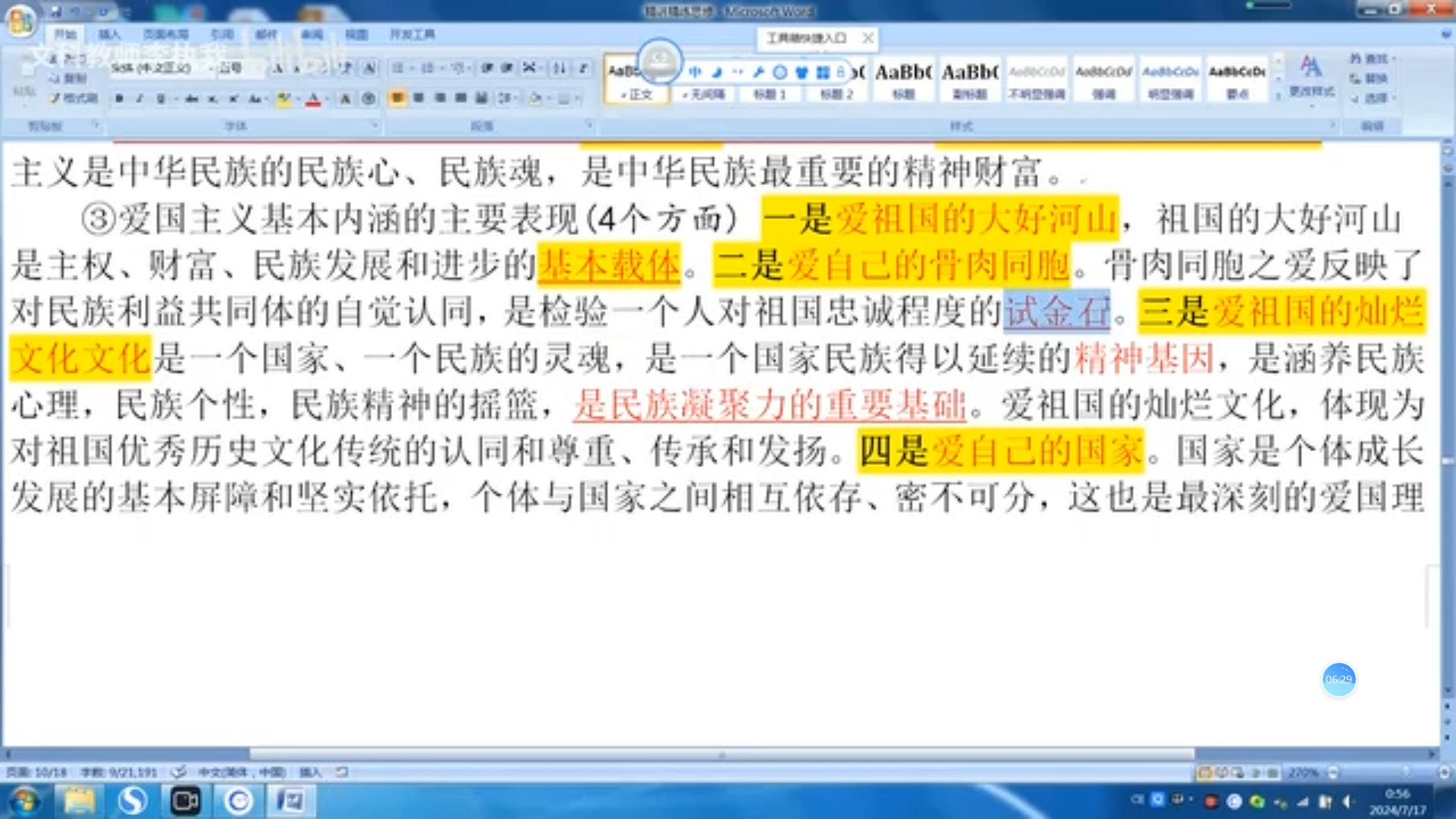Switch to the Mailings (邮件) tab
Viewport: 1456px width, 819px height.
click(266, 35)
